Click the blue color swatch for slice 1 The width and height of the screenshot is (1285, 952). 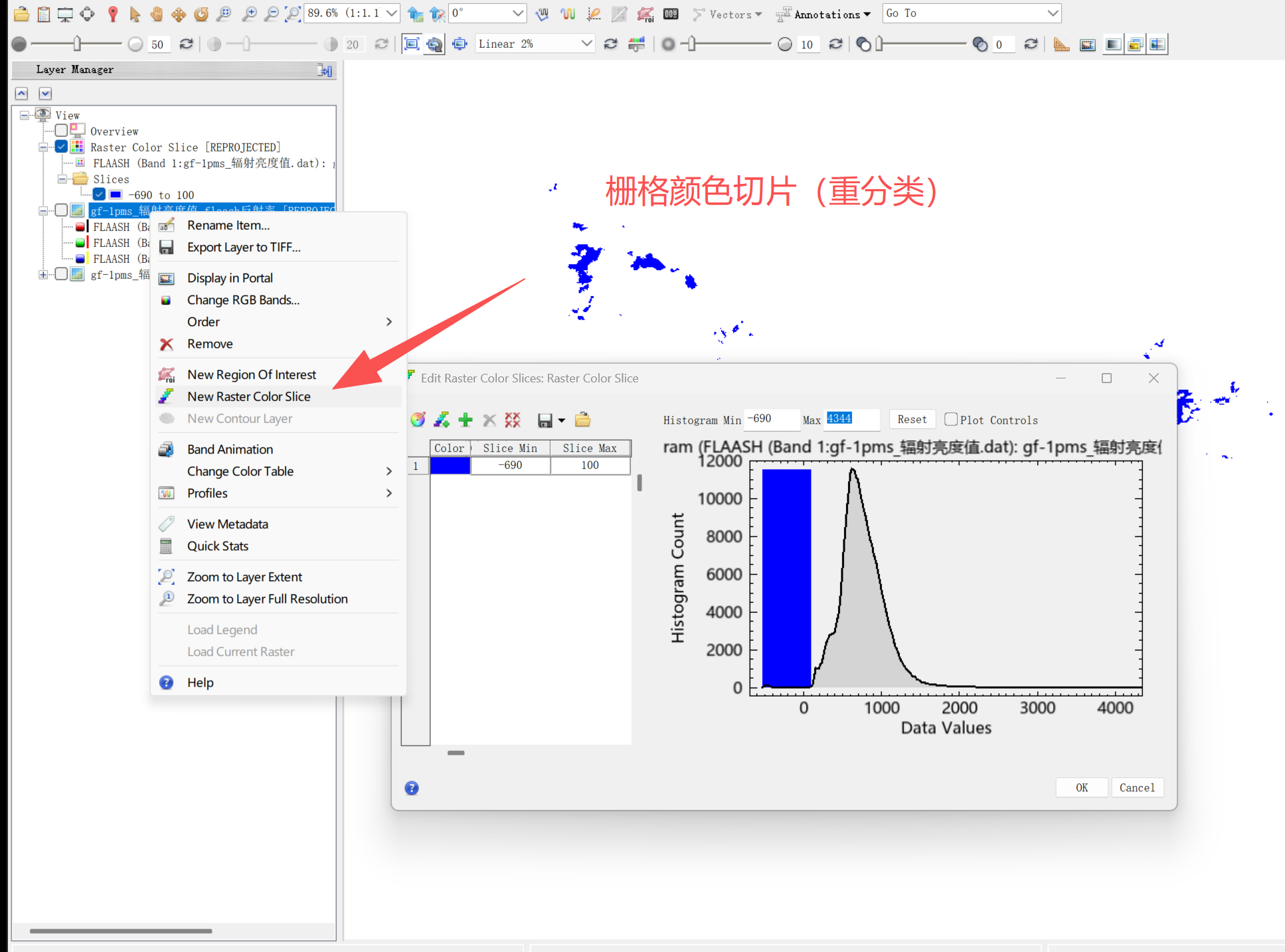coord(450,465)
